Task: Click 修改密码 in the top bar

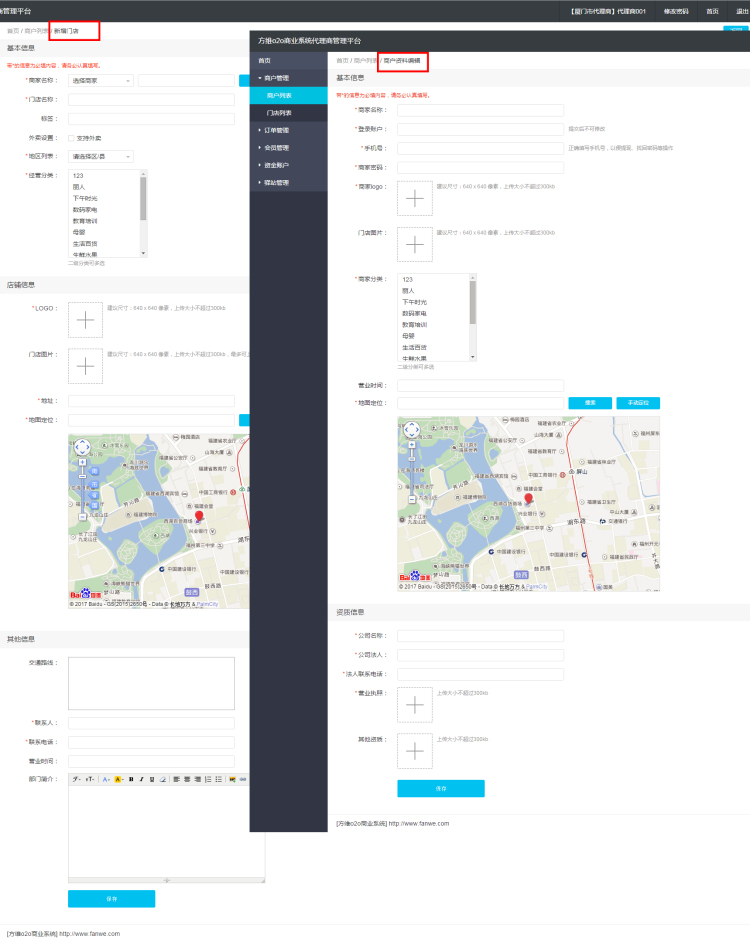Action: [x=677, y=10]
